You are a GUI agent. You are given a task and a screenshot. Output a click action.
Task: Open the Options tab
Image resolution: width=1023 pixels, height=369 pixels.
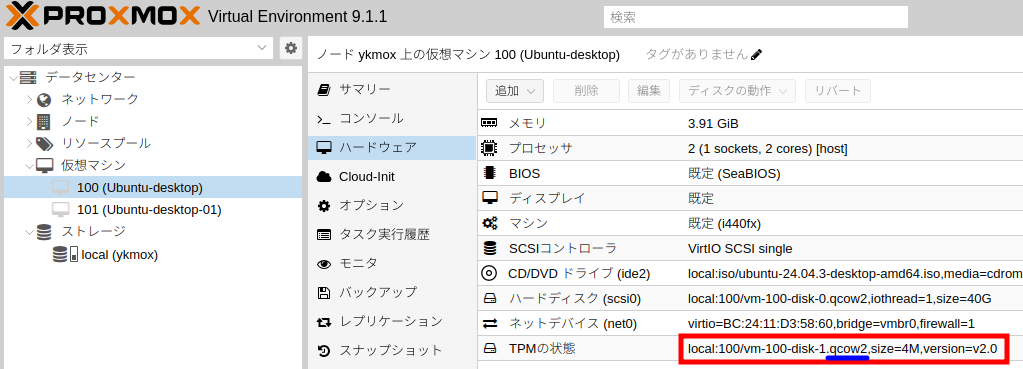pyautogui.click(x=392, y=206)
